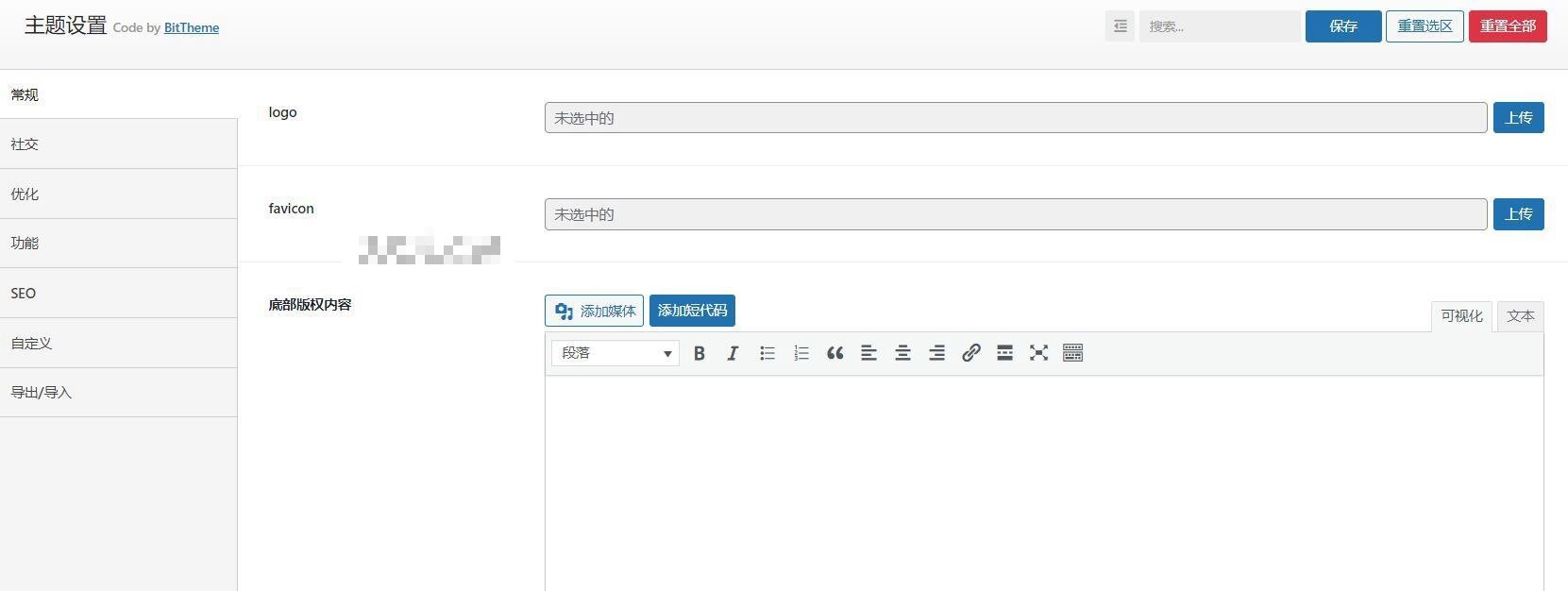
Task: Apply italic formatting in editor
Action: 733,353
